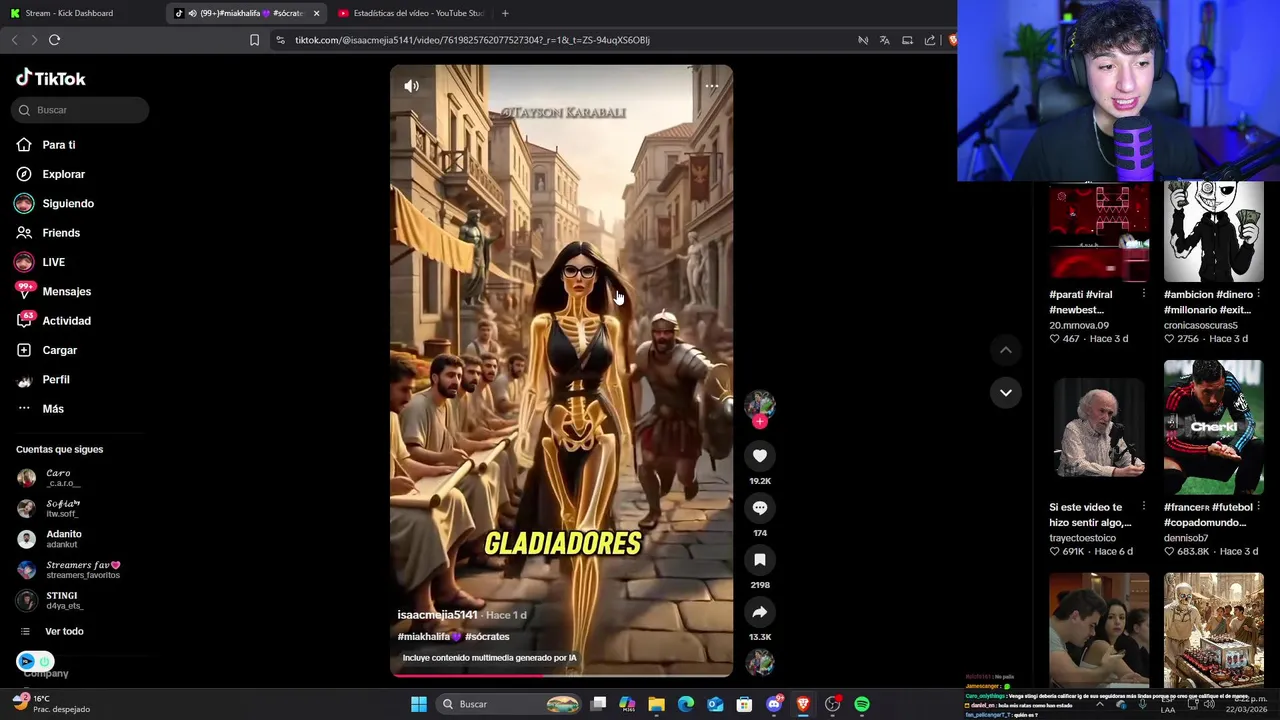1280x720 pixels.
Task: Seek on the video progress bar
Action: [x=561, y=675]
